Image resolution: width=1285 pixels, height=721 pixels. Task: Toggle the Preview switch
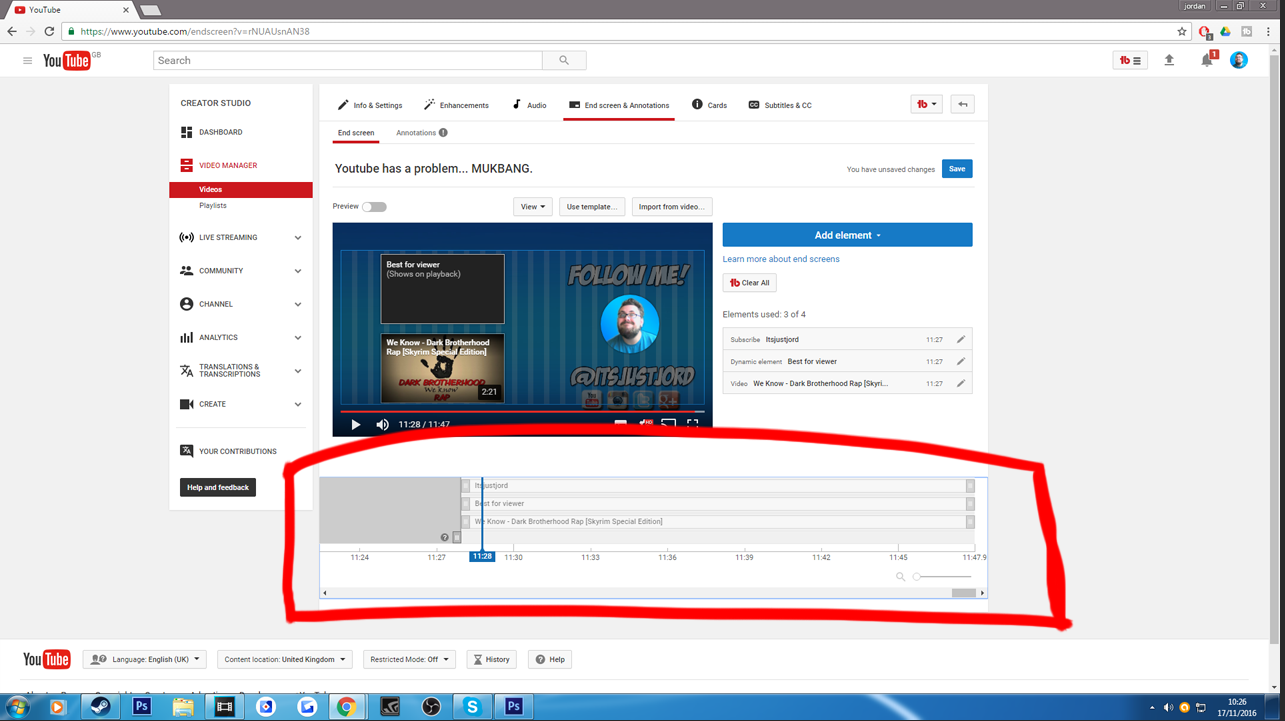coord(374,207)
